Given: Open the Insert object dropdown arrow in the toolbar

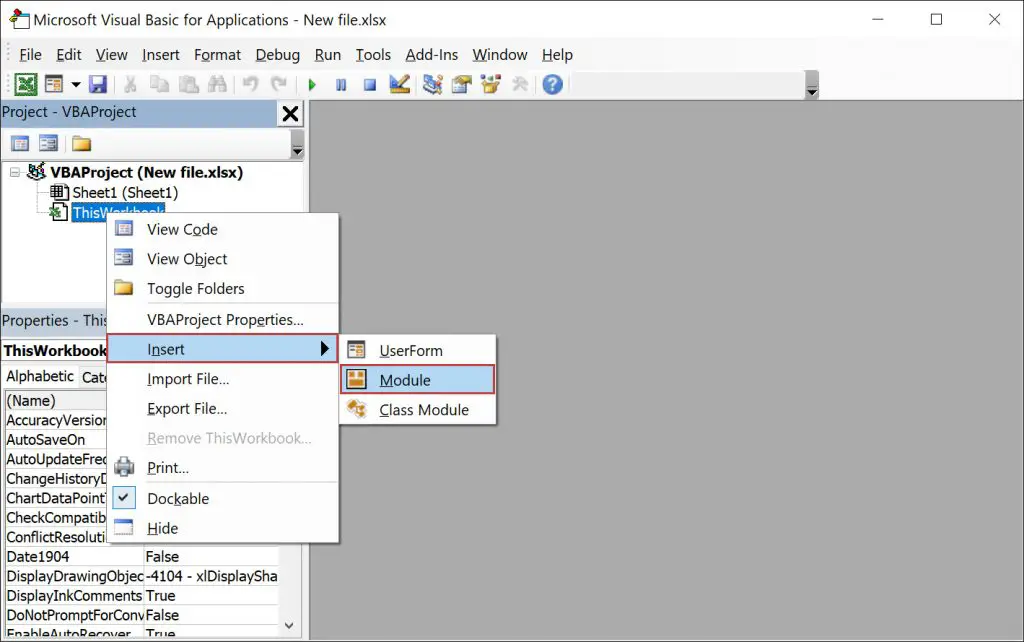Looking at the screenshot, I should point(76,84).
